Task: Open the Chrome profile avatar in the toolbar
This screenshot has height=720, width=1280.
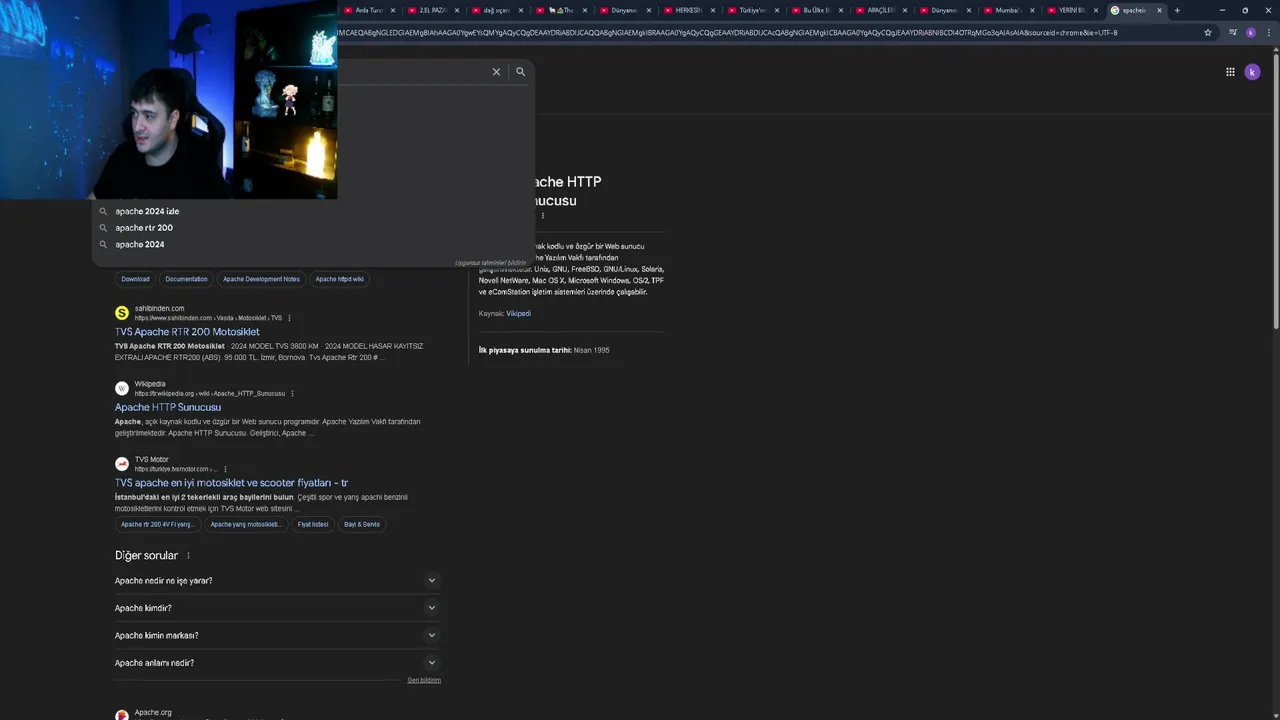Action: (x=1250, y=32)
